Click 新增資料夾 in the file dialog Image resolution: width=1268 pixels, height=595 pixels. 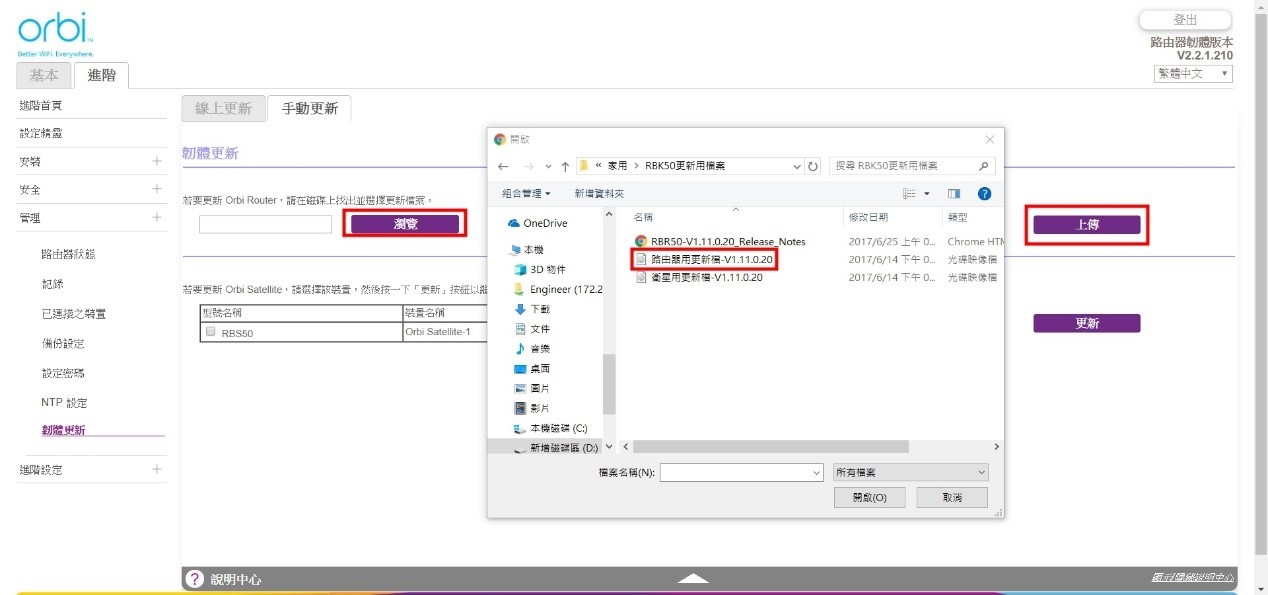coord(599,193)
